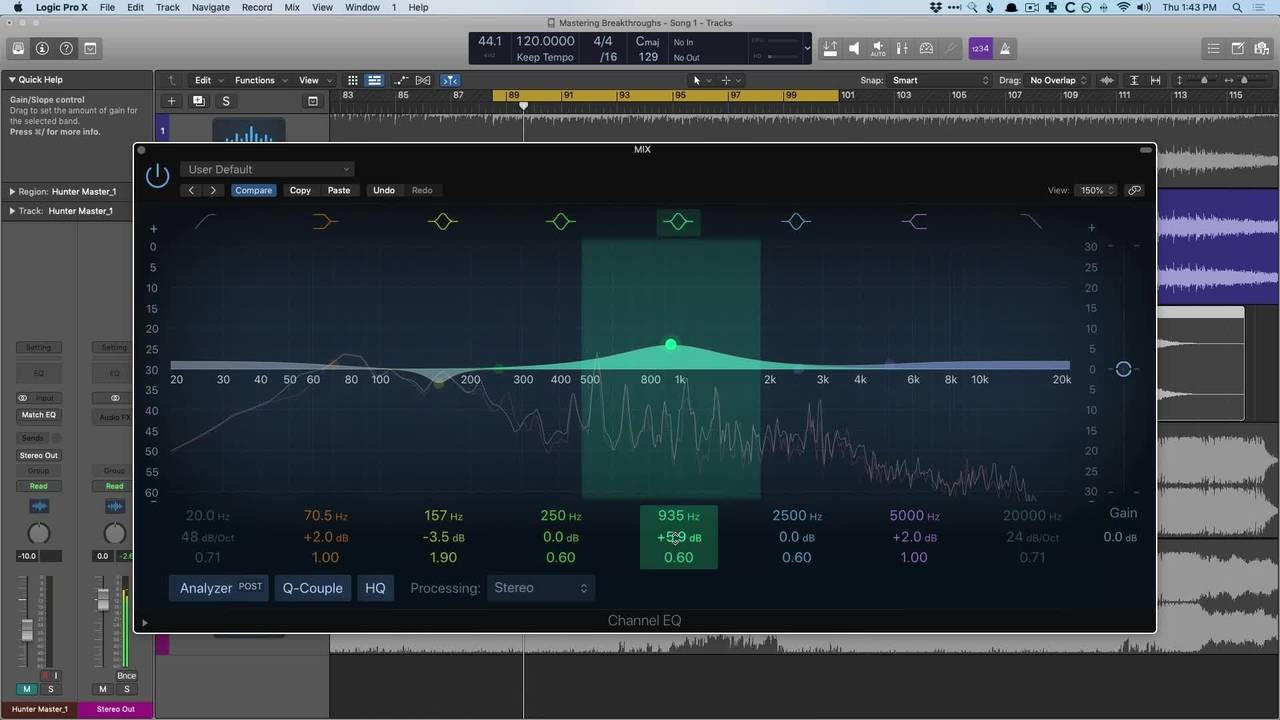Viewport: 1280px width, 720px height.
Task: Select the low shelf band icon
Action: click(x=325, y=221)
